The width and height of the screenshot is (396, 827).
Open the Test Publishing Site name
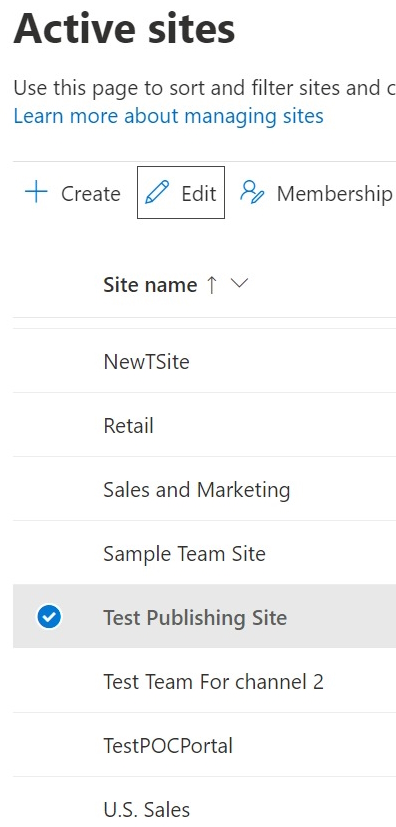pos(195,618)
